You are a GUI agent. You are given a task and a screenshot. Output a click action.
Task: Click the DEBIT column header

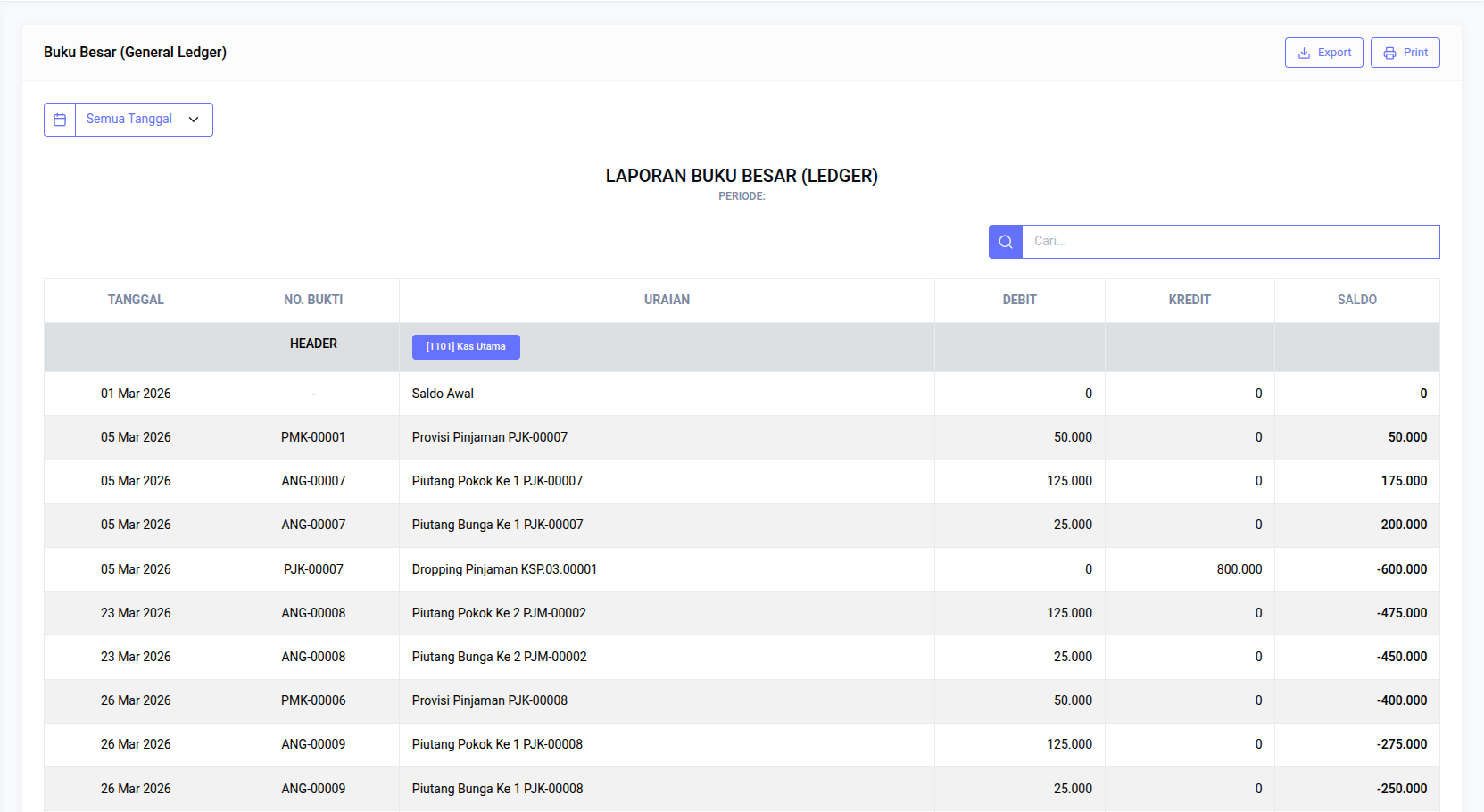[x=1019, y=300]
